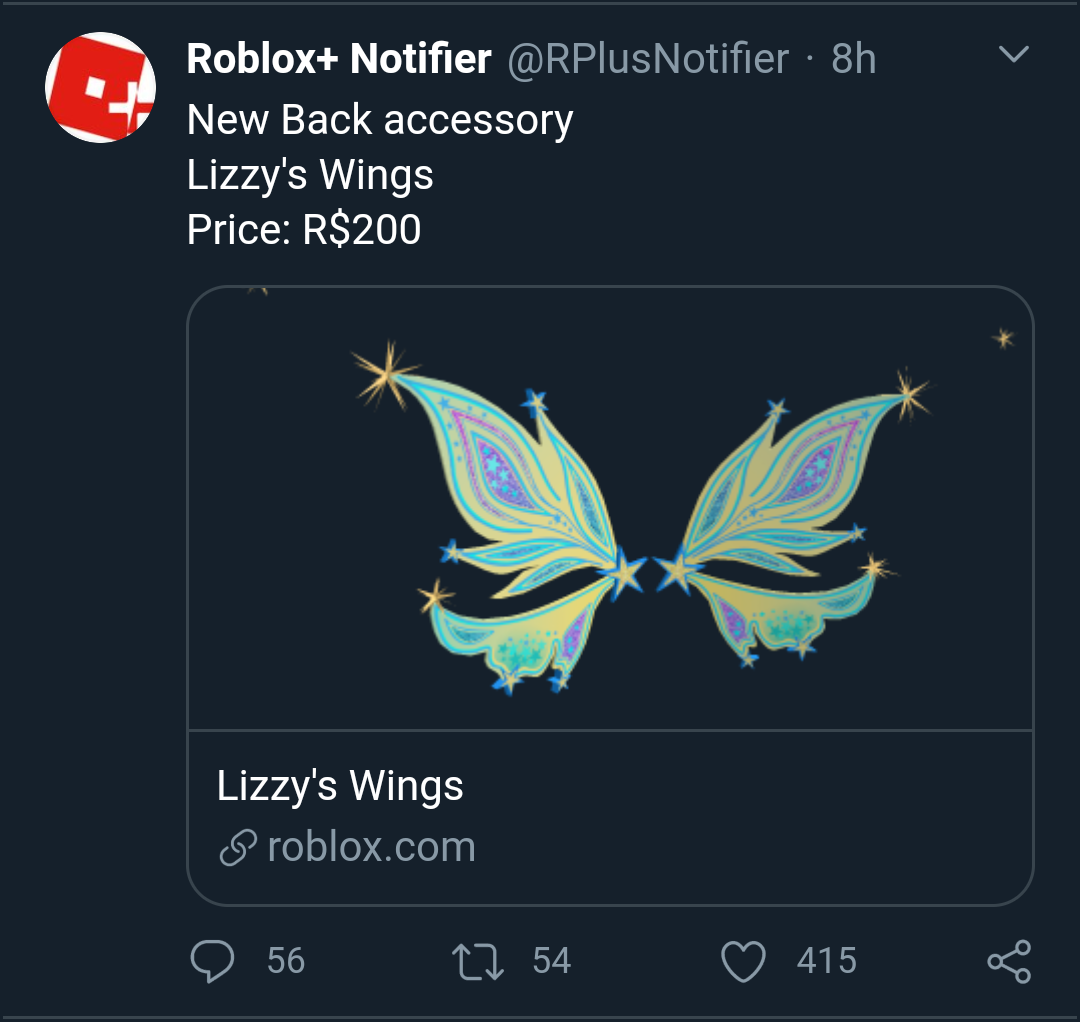
Task: Open the Roblox+ Notifier profile avatar
Action: tap(101, 88)
